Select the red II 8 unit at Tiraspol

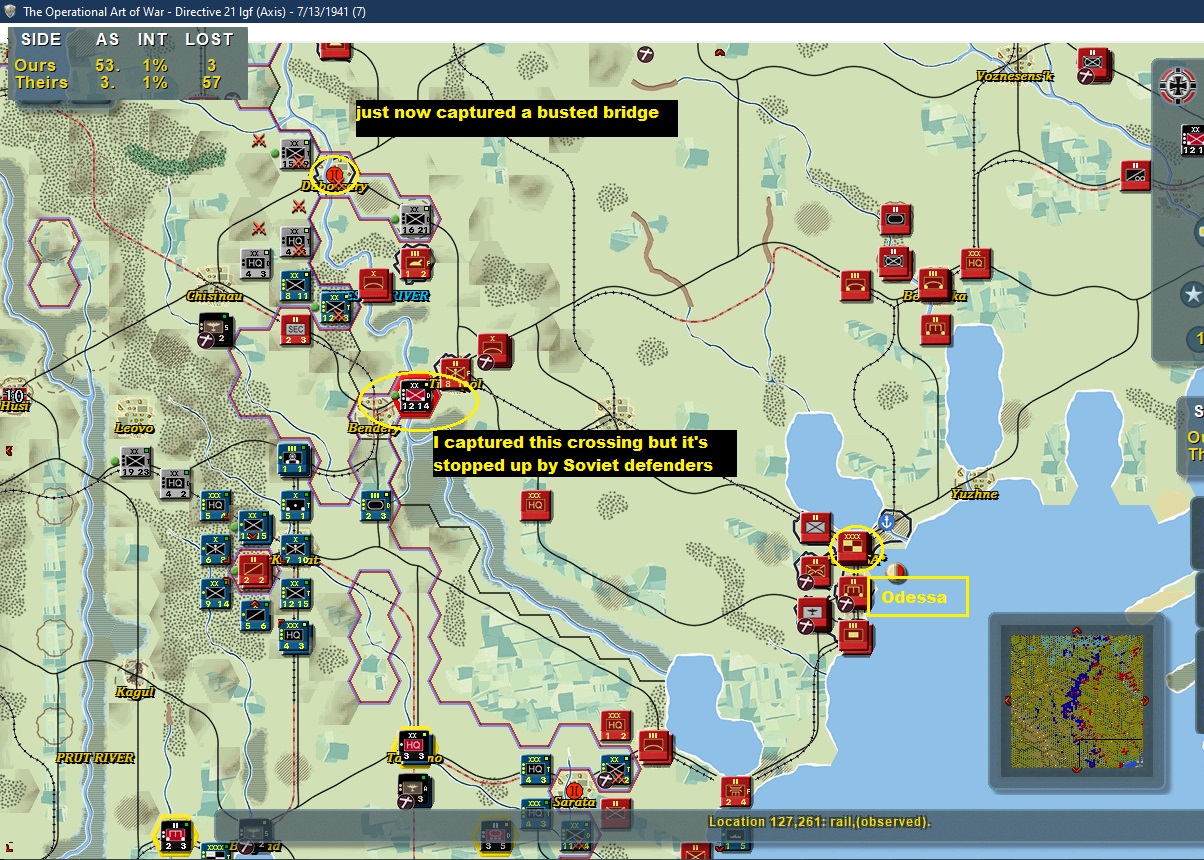pyautogui.click(x=455, y=373)
